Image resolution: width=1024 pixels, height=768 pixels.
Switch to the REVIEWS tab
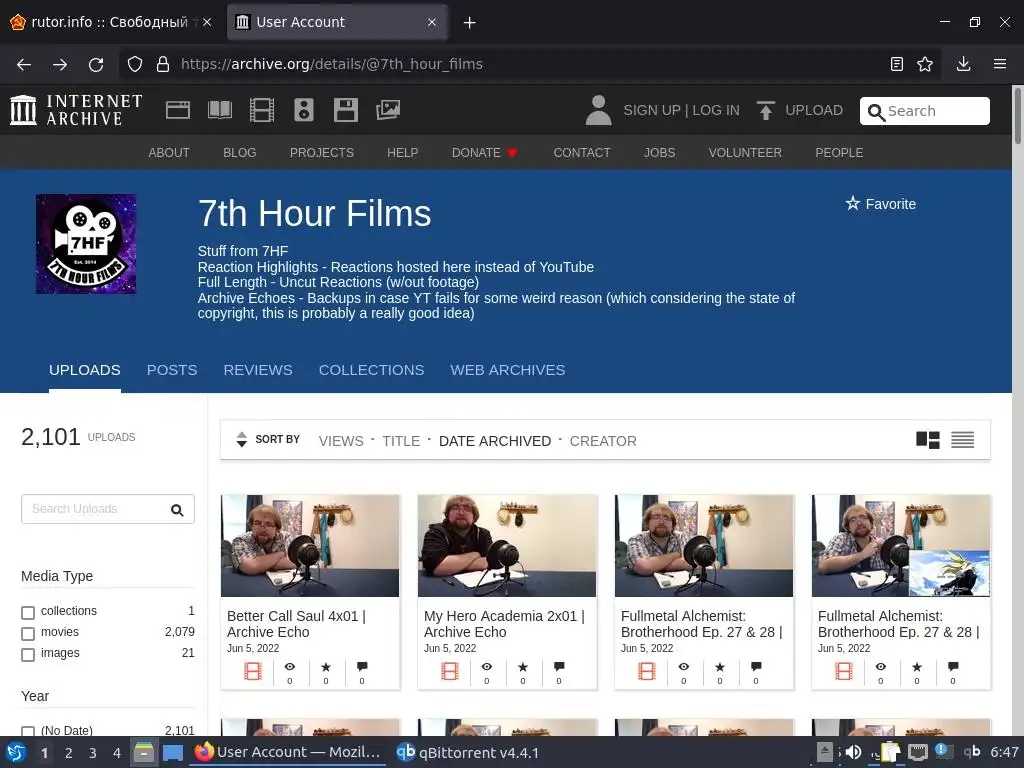(x=258, y=370)
